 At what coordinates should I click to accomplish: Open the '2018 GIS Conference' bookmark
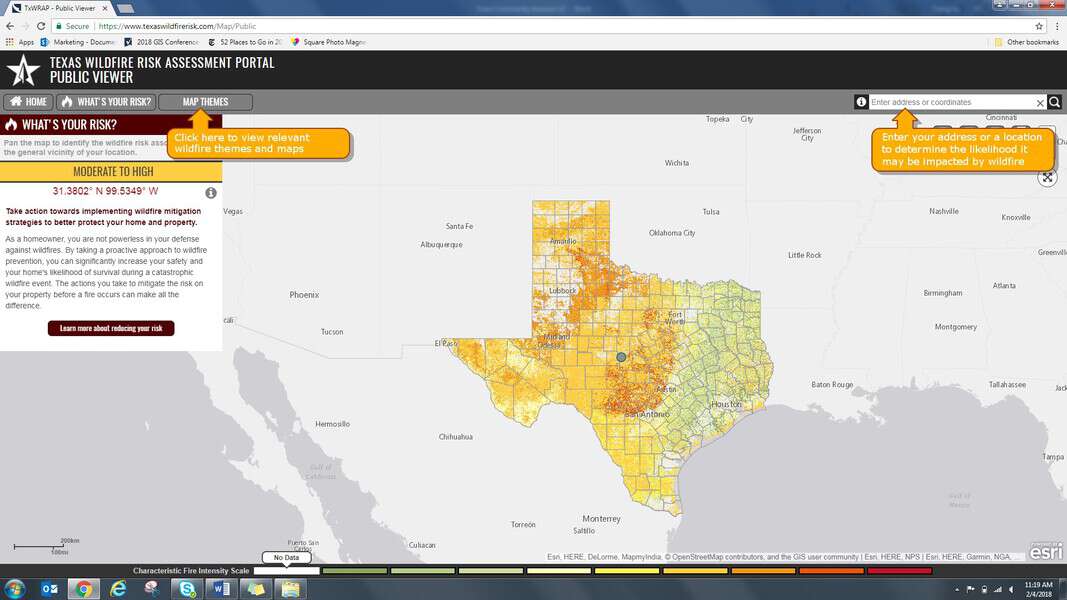point(161,42)
